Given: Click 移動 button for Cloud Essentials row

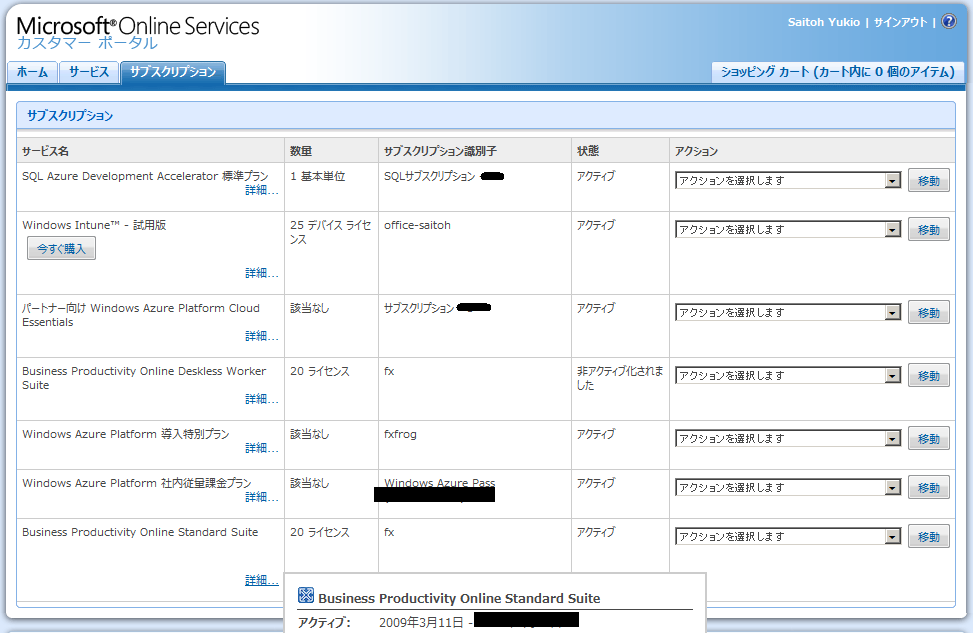Looking at the screenshot, I should pyautogui.click(x=928, y=313).
